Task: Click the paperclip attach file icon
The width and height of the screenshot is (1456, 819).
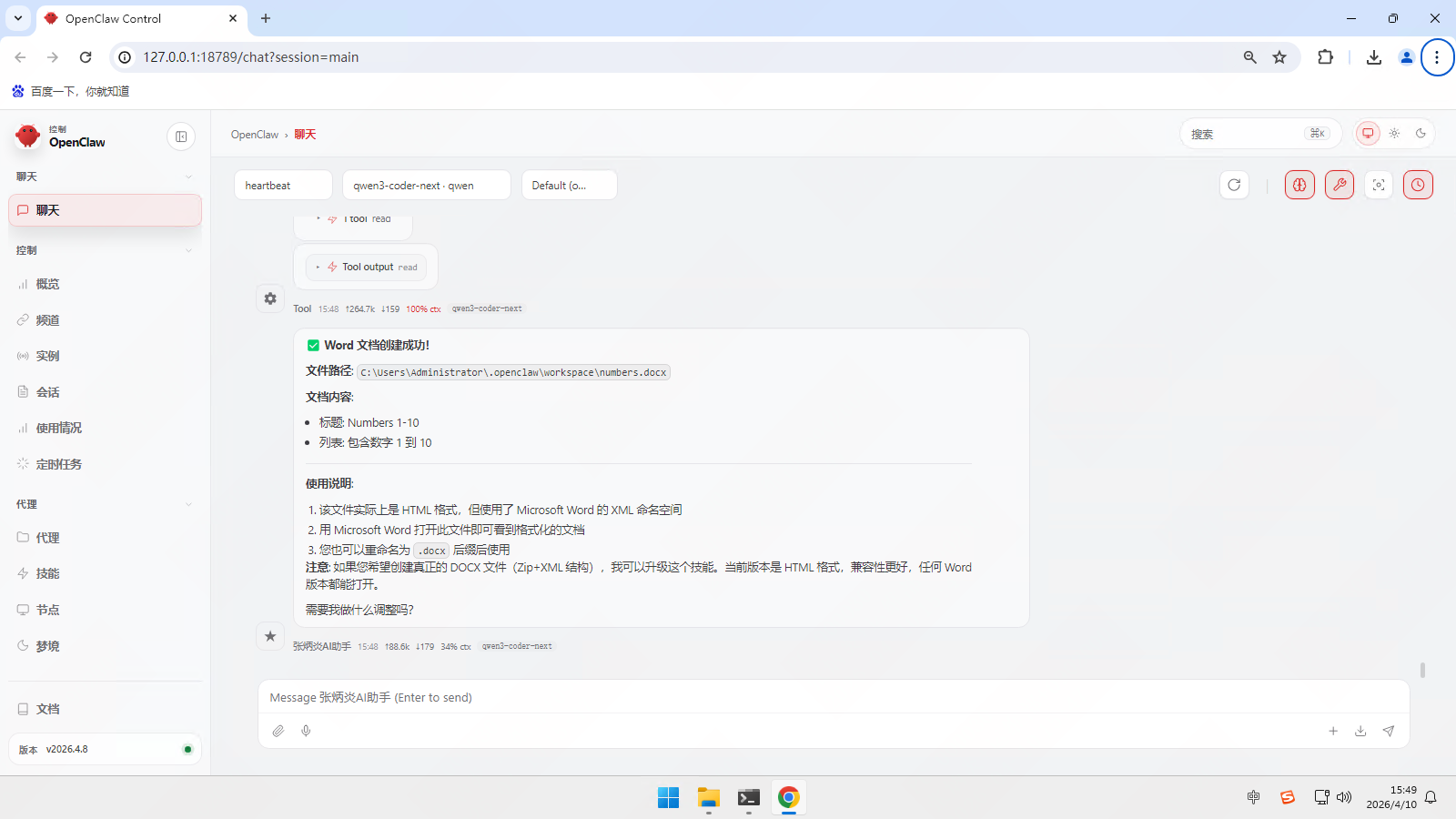Action: pyautogui.click(x=278, y=731)
